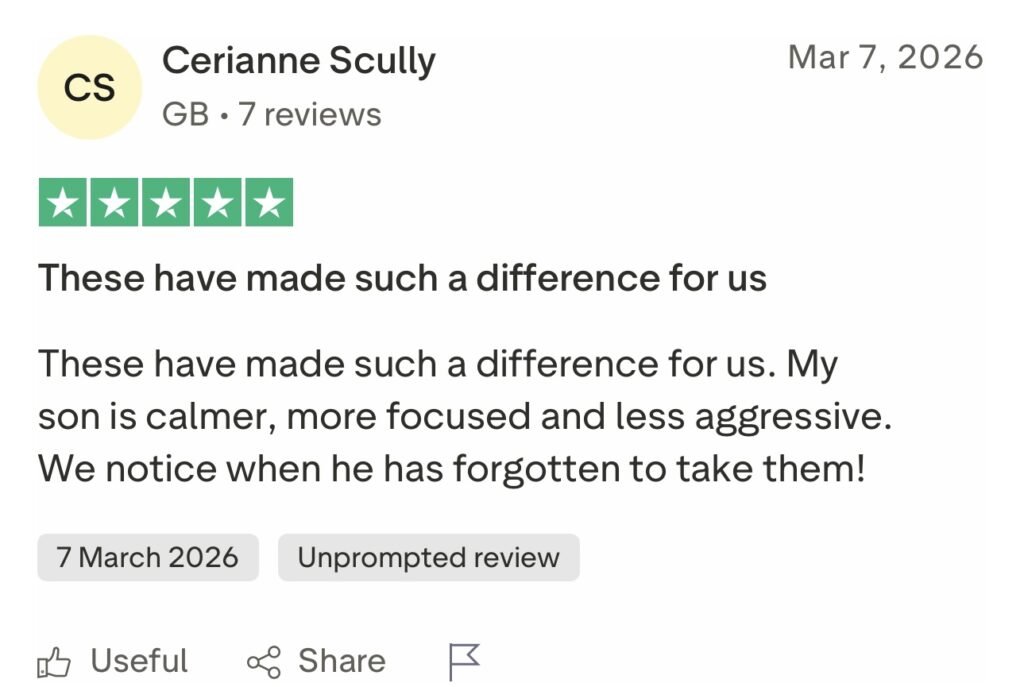Click the "Useful" text label
The width and height of the screenshot is (1024, 687).
(139, 661)
